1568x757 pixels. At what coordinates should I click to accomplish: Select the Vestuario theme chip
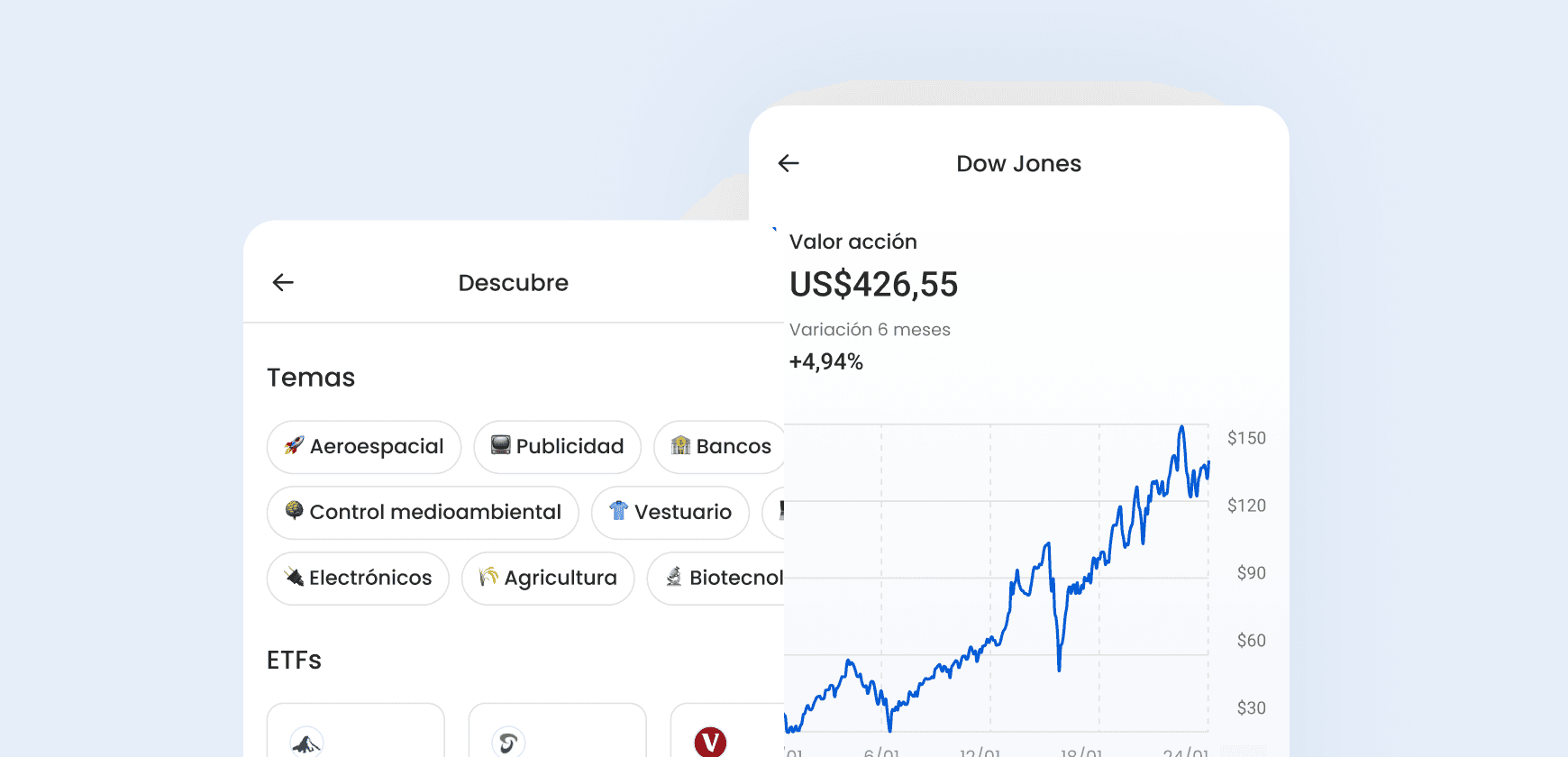[670, 513]
